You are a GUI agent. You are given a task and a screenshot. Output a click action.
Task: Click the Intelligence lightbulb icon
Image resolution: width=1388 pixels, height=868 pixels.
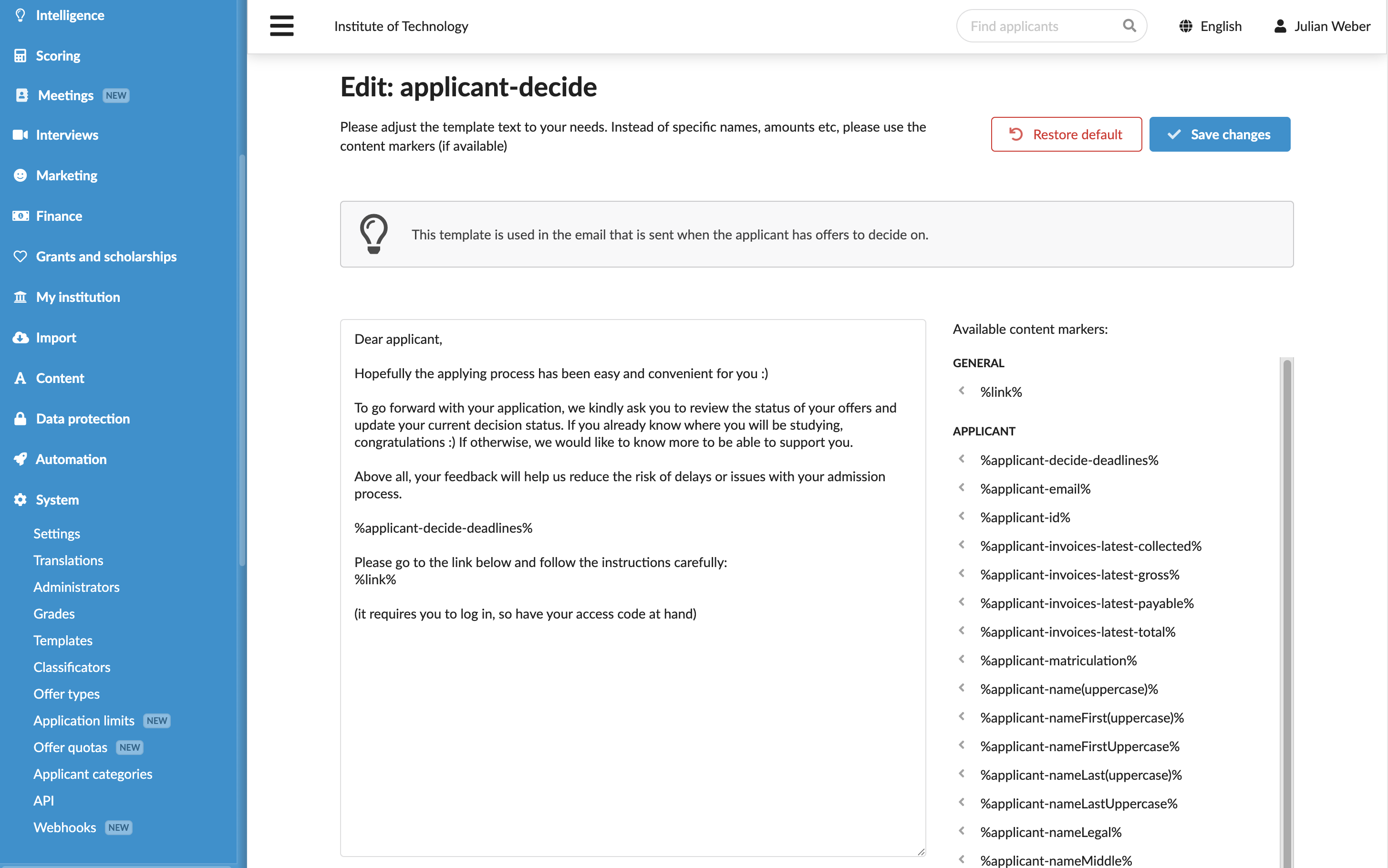point(20,15)
